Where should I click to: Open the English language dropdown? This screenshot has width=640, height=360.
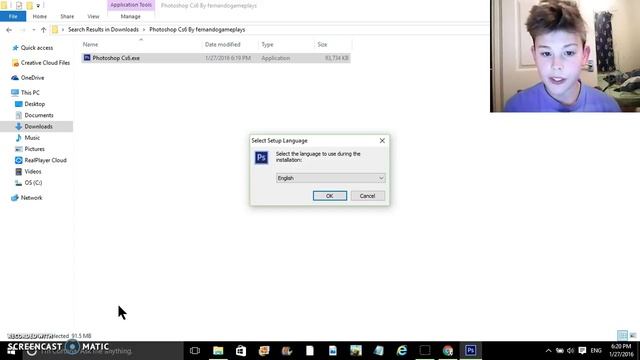click(x=330, y=178)
